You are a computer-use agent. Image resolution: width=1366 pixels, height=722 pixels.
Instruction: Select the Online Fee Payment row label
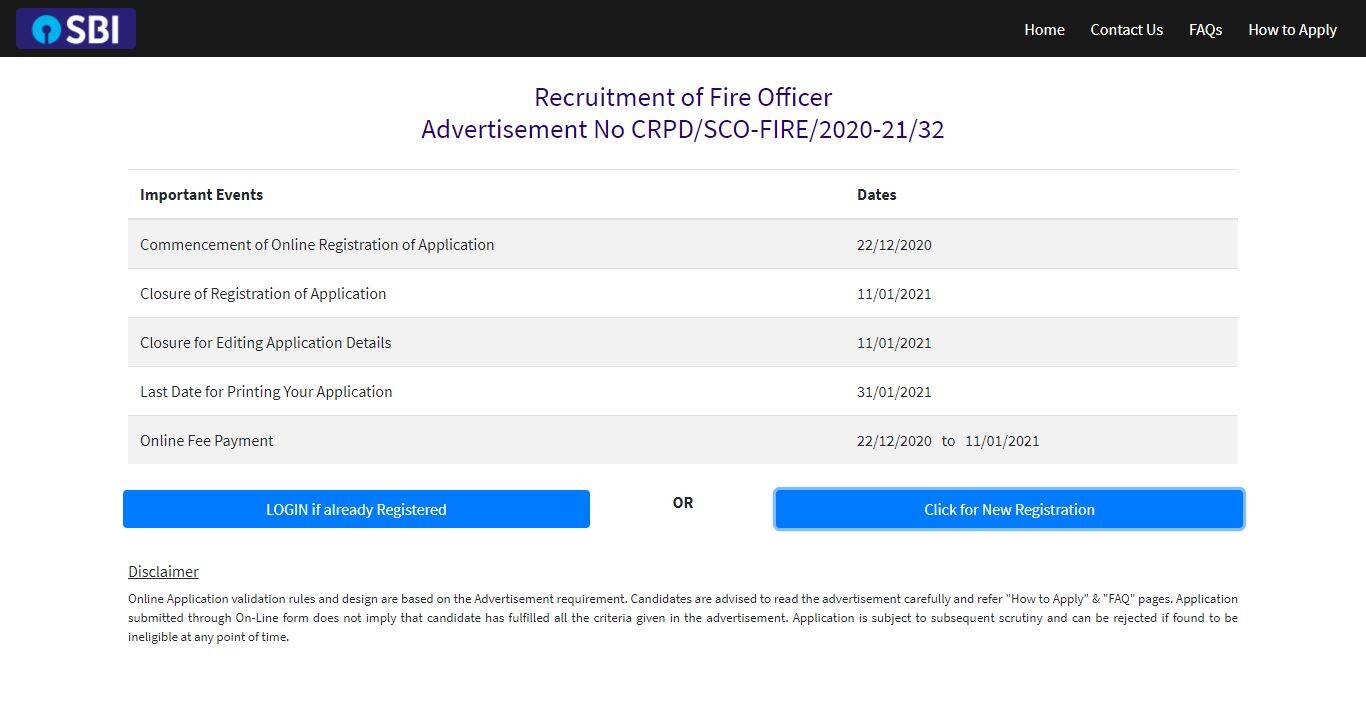tap(207, 441)
